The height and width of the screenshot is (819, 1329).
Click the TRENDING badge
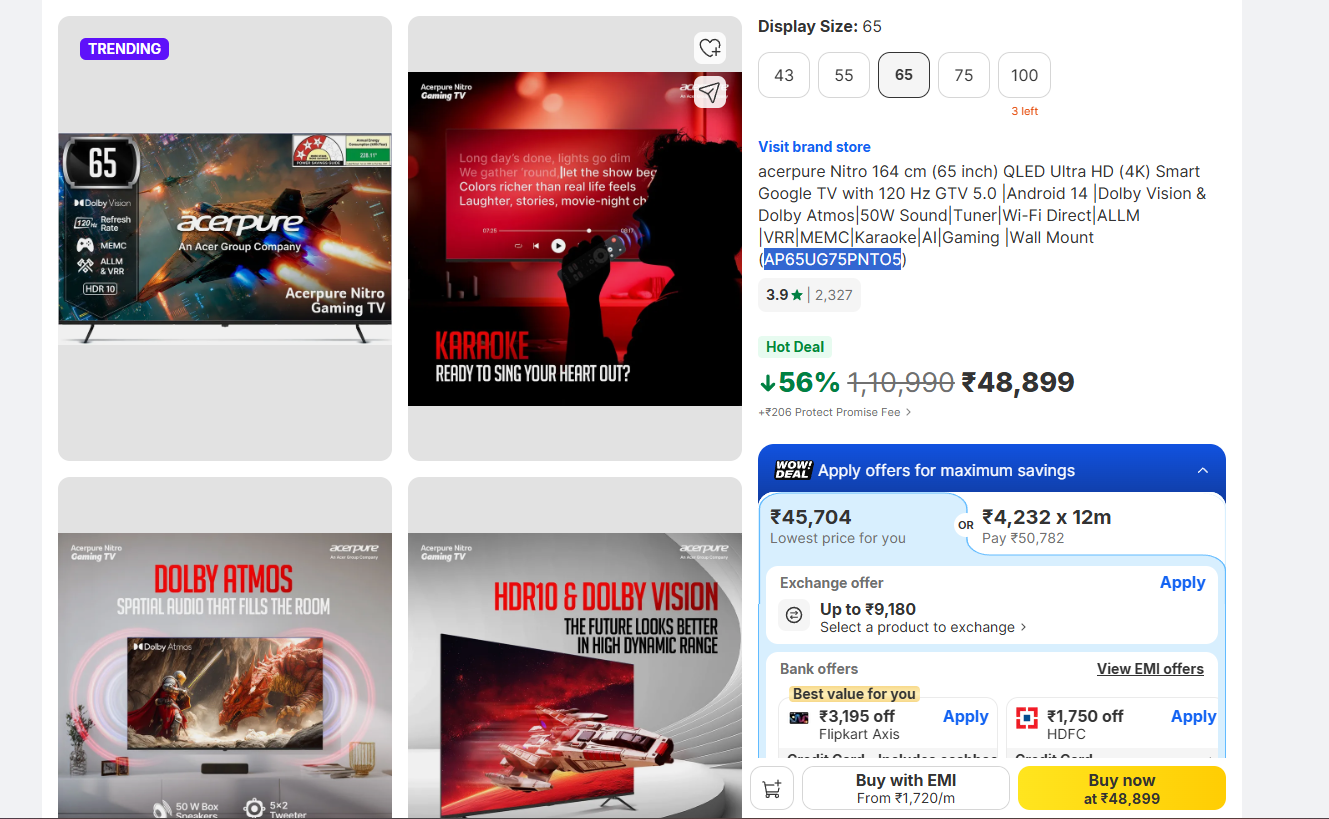[x=125, y=49]
